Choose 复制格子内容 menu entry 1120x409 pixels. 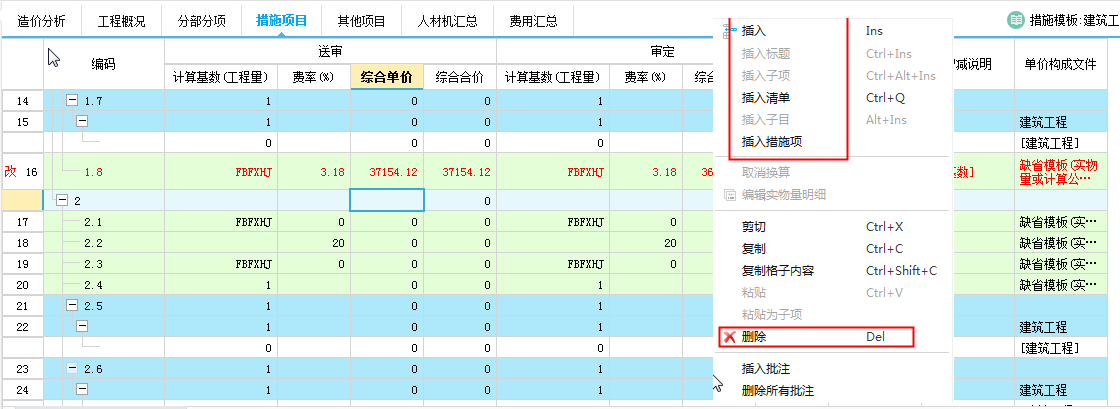[x=777, y=271]
